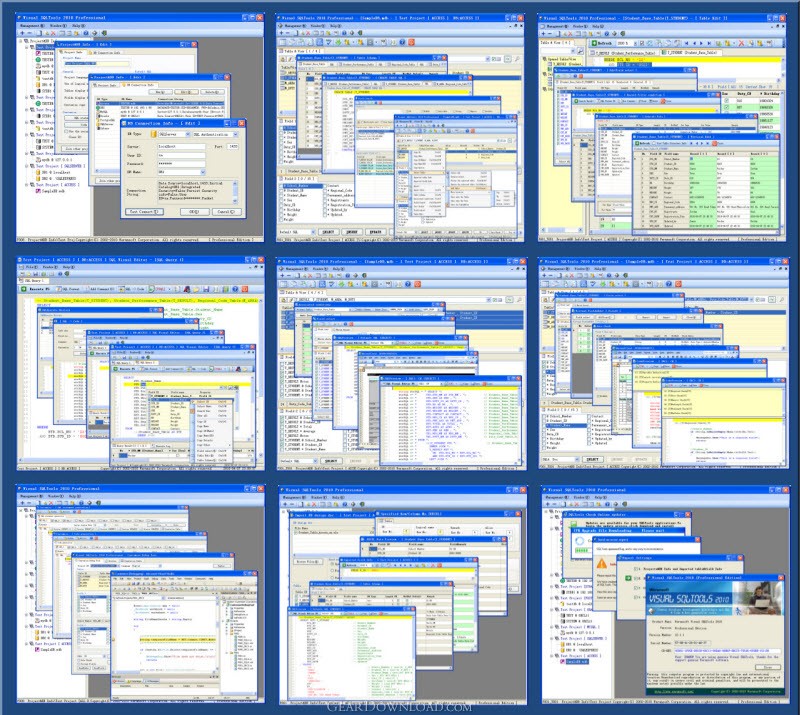Open Help menu in top-left screenshot
Image resolution: width=800 pixels, height=715 pixels.
[78, 26]
